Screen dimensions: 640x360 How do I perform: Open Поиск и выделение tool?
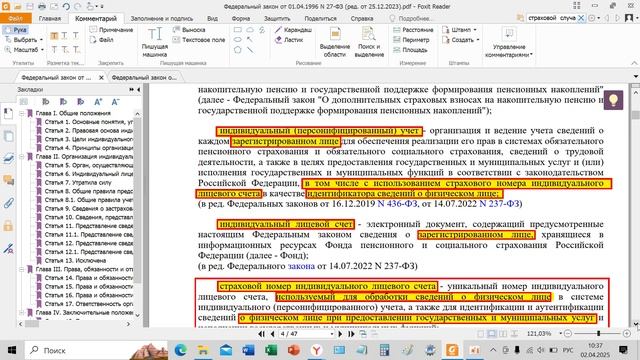click(x=369, y=42)
